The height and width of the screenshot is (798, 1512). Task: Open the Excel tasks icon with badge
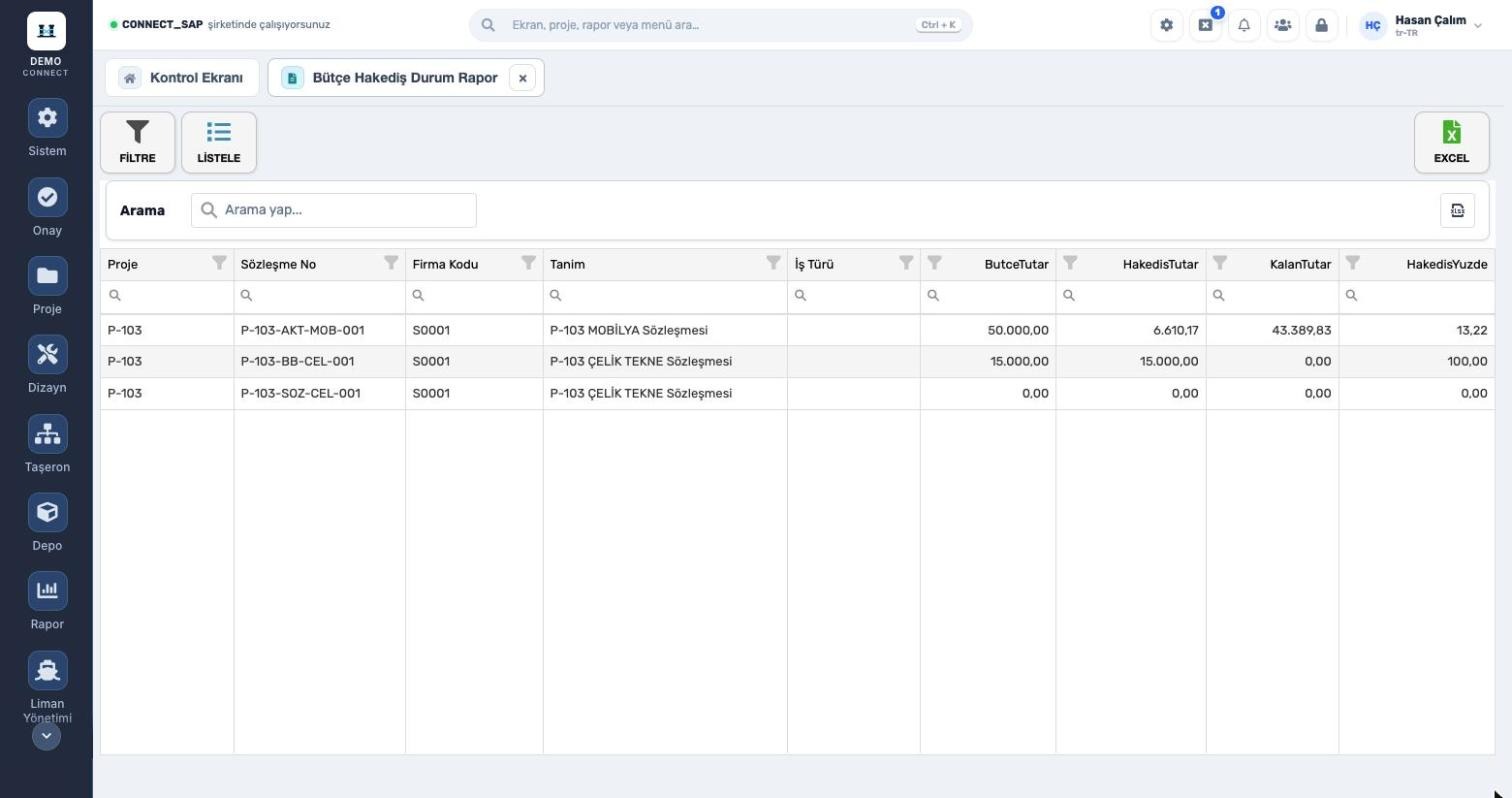pos(1205,26)
